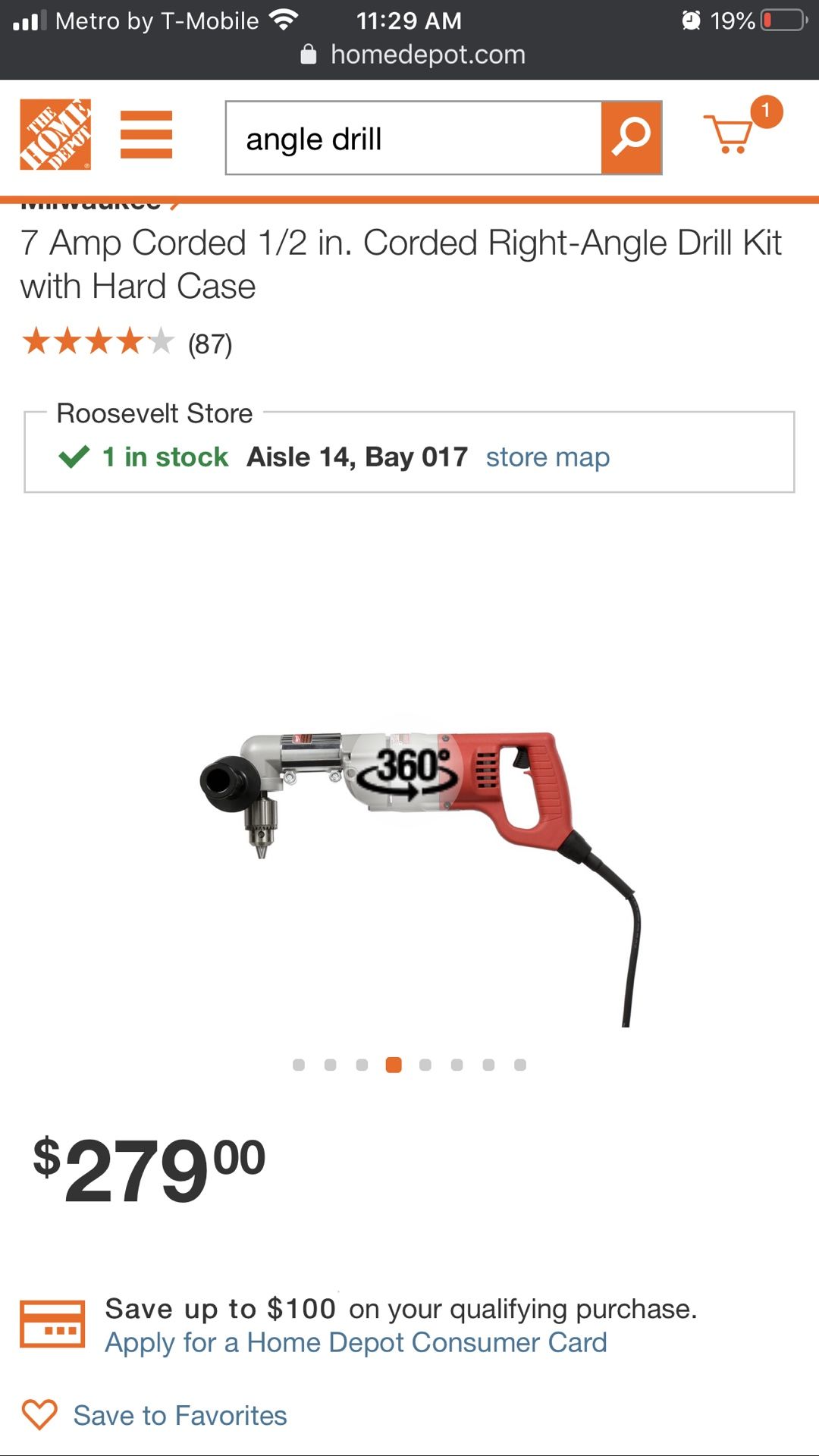Select the last image carousel dot
The image size is (819, 1456).
pyautogui.click(x=520, y=1065)
